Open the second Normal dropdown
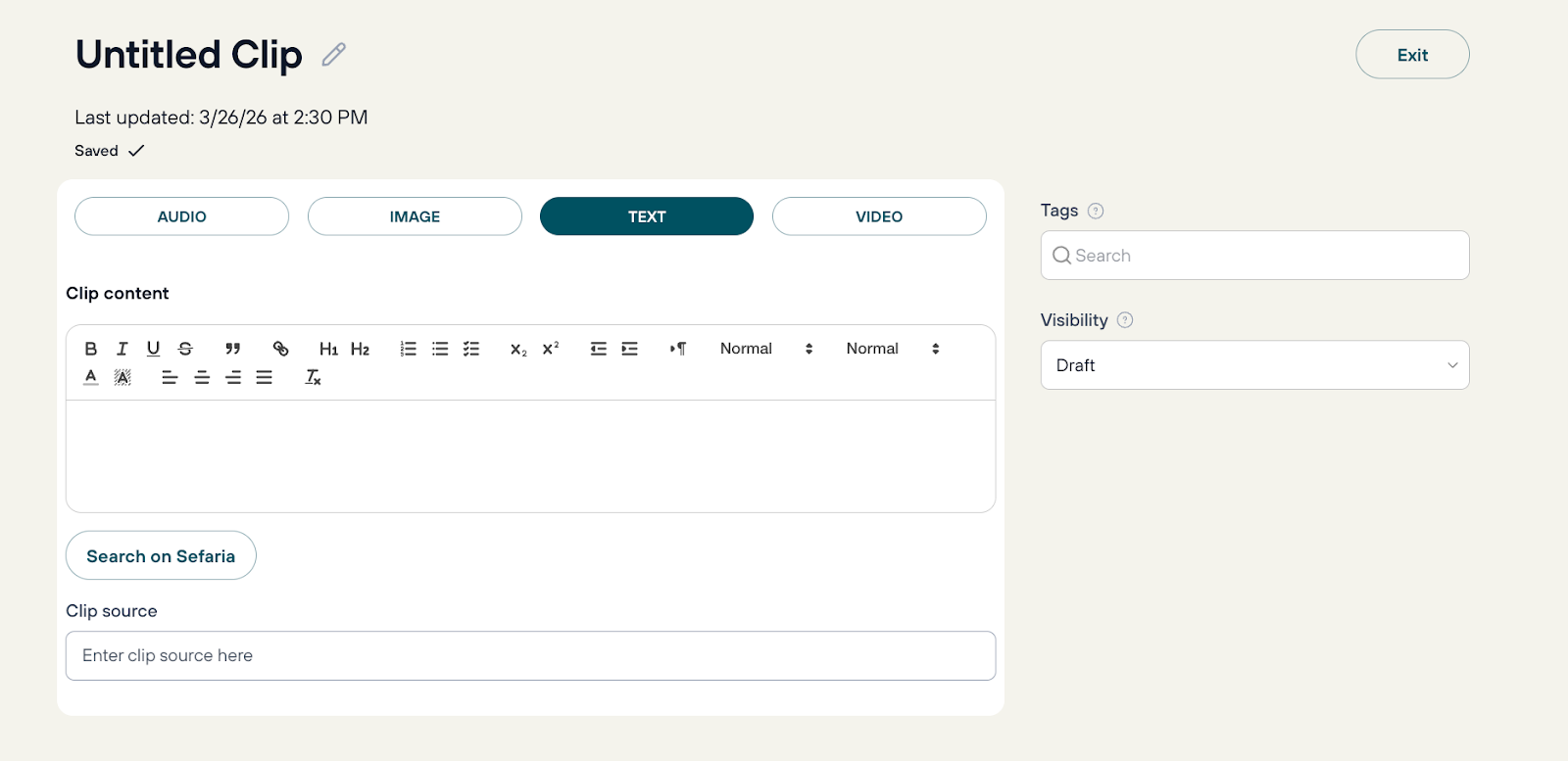Viewport: 1568px width, 761px height. (893, 349)
